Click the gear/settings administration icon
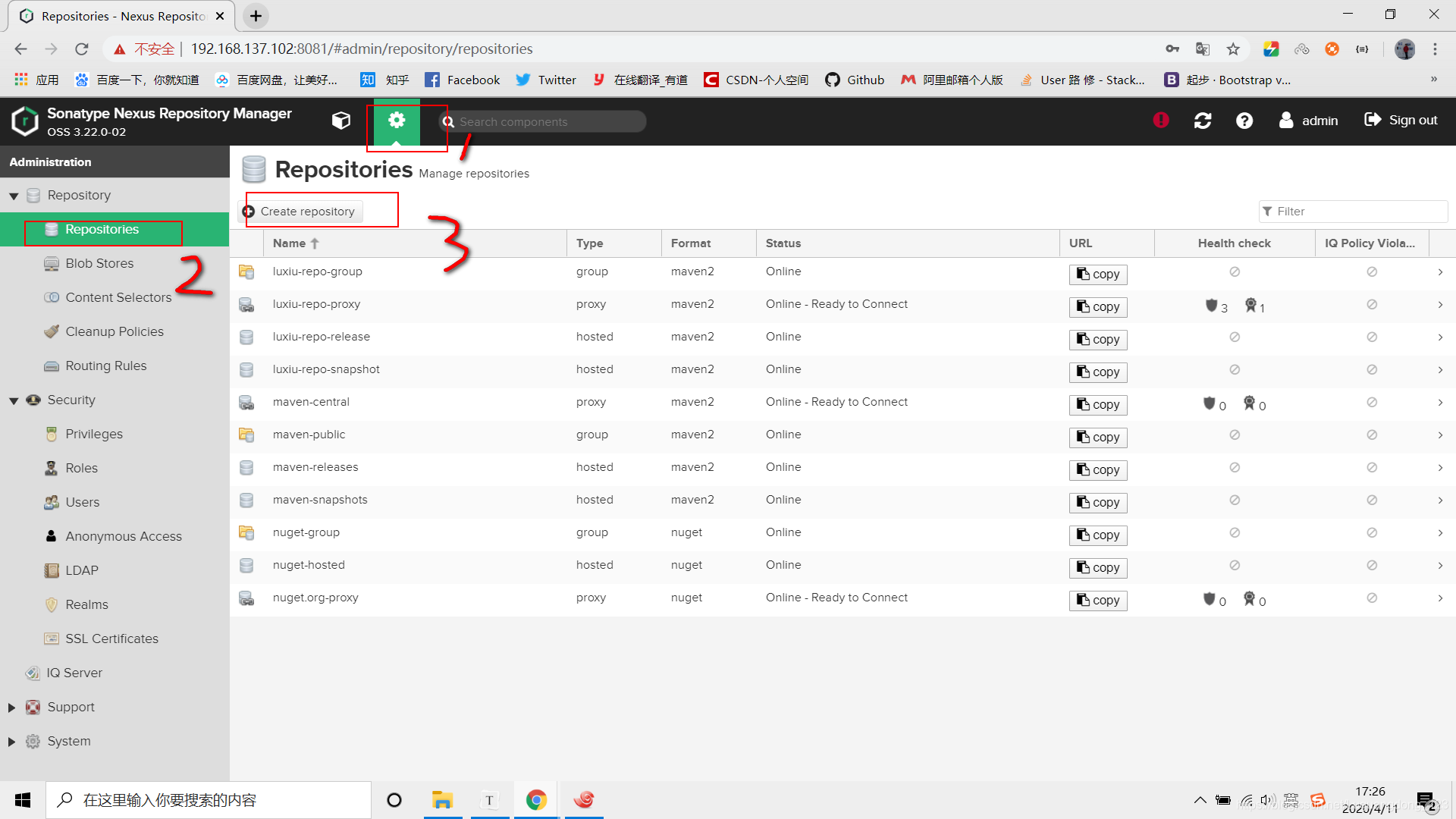 tap(396, 120)
